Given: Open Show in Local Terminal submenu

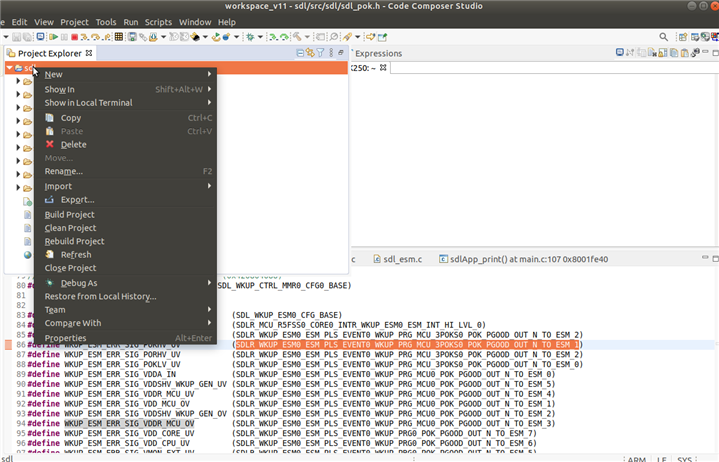Looking at the screenshot, I should tap(125, 103).
